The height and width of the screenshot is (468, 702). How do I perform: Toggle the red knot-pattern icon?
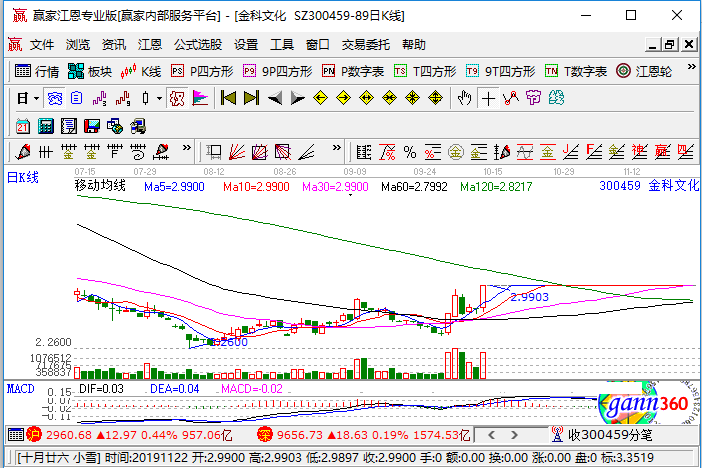click(177, 98)
